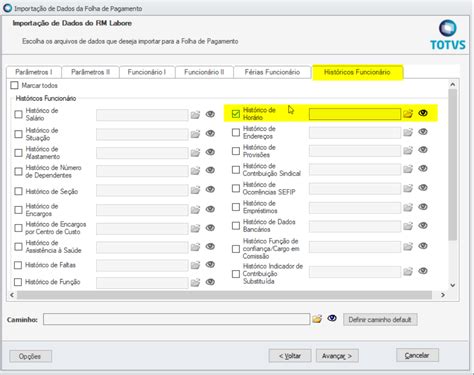The height and width of the screenshot is (375, 474).
Task: Browse folder for Histórico de Função
Action: click(x=195, y=282)
